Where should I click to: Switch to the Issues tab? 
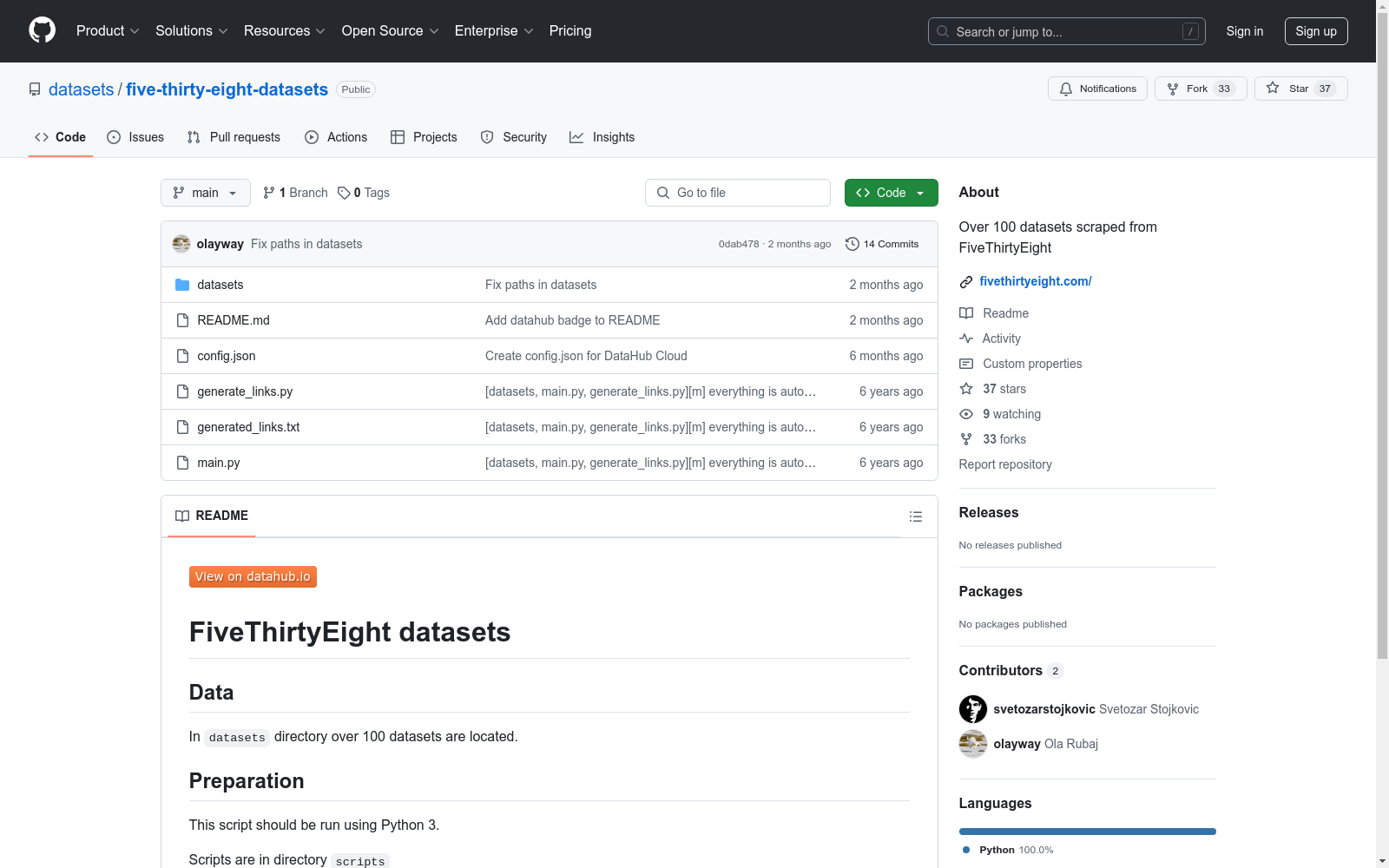[135, 137]
